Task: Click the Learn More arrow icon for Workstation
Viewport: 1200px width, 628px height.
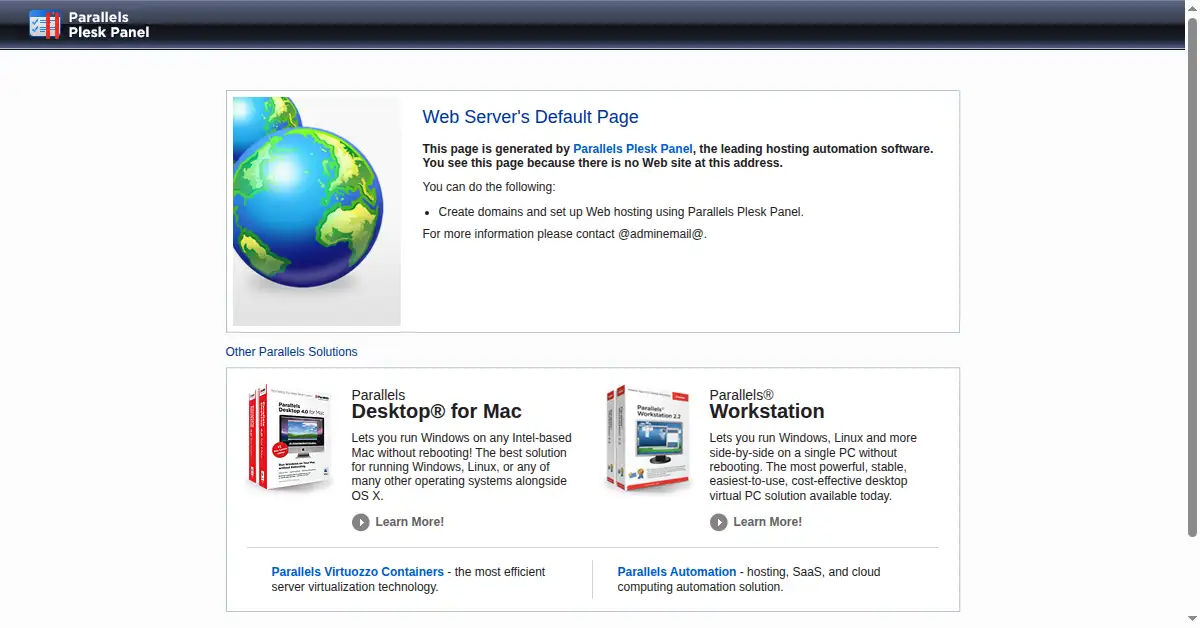Action: click(719, 522)
